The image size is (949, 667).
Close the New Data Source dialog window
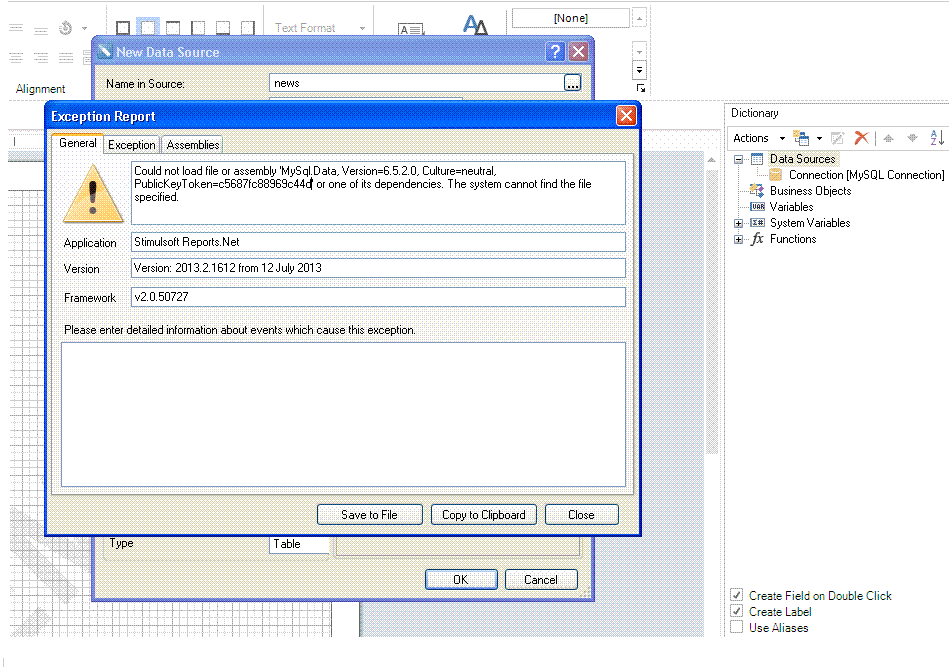pos(579,51)
